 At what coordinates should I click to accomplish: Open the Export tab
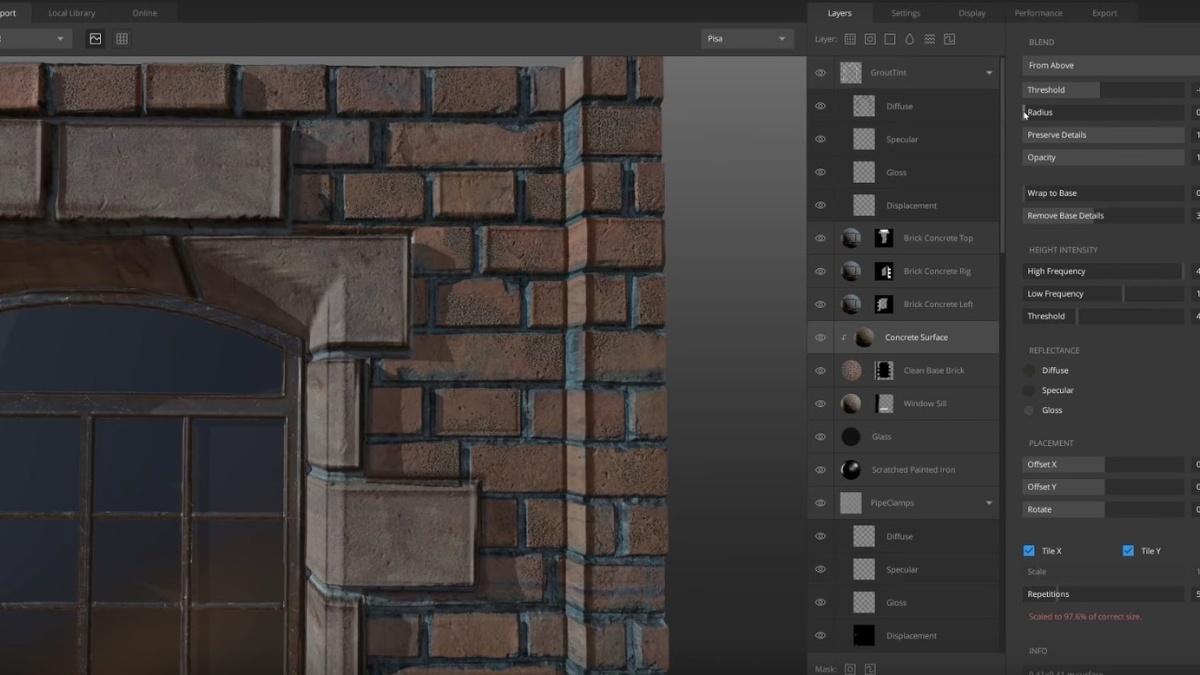click(1104, 13)
